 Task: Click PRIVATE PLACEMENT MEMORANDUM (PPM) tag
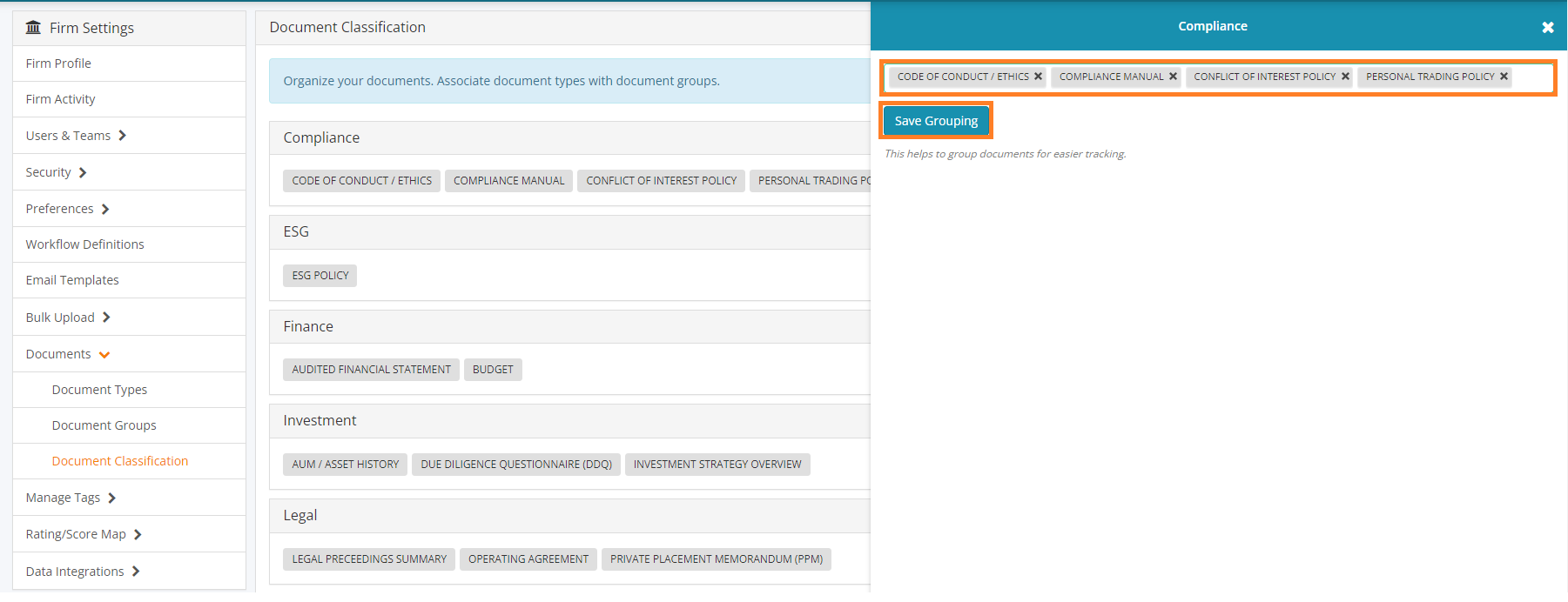coord(717,559)
